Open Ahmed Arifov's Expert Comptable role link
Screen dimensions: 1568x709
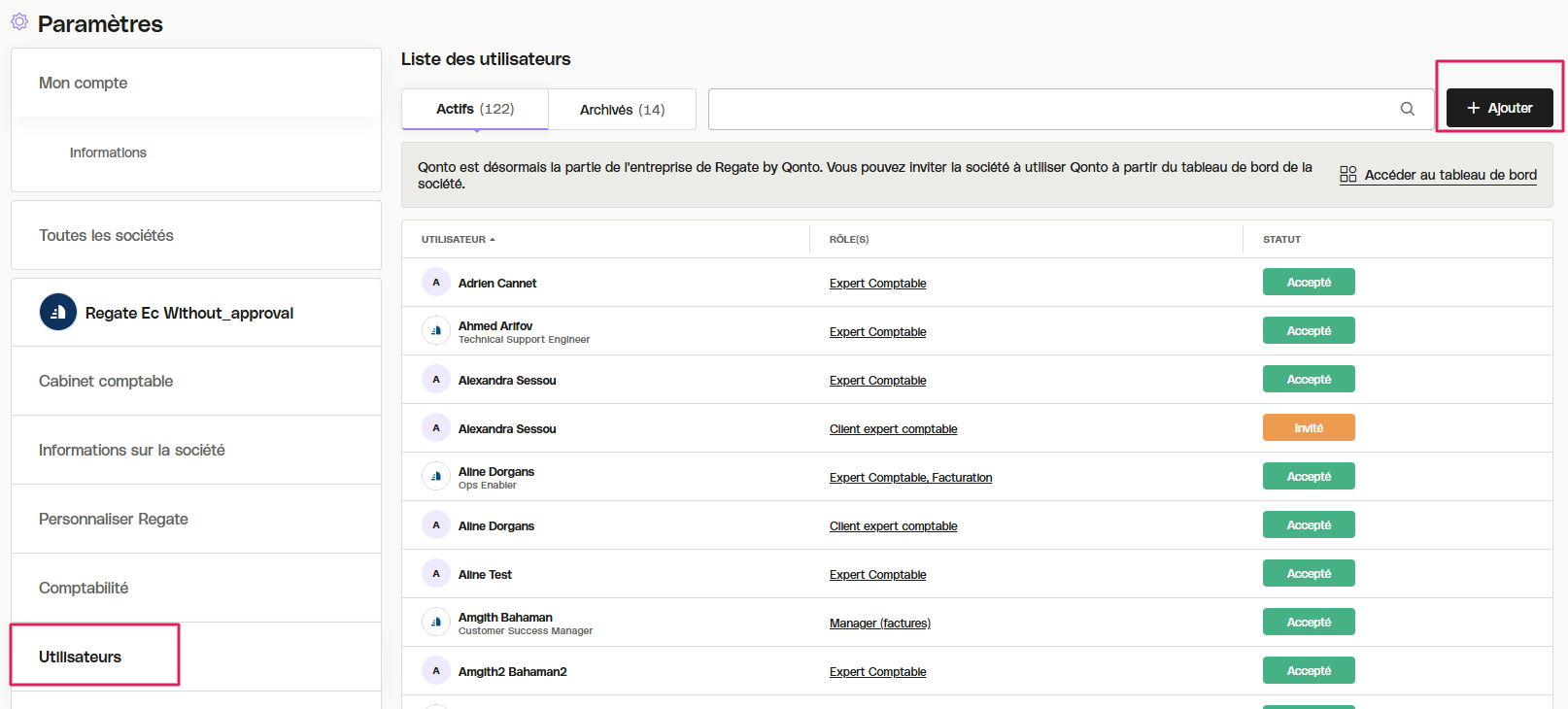click(x=877, y=332)
